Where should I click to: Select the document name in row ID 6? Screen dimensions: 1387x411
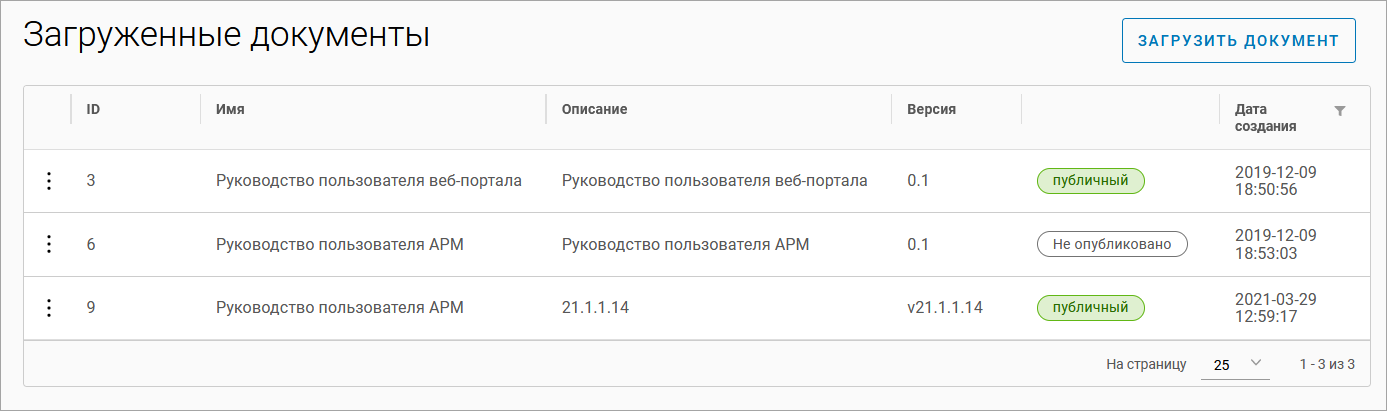340,245
